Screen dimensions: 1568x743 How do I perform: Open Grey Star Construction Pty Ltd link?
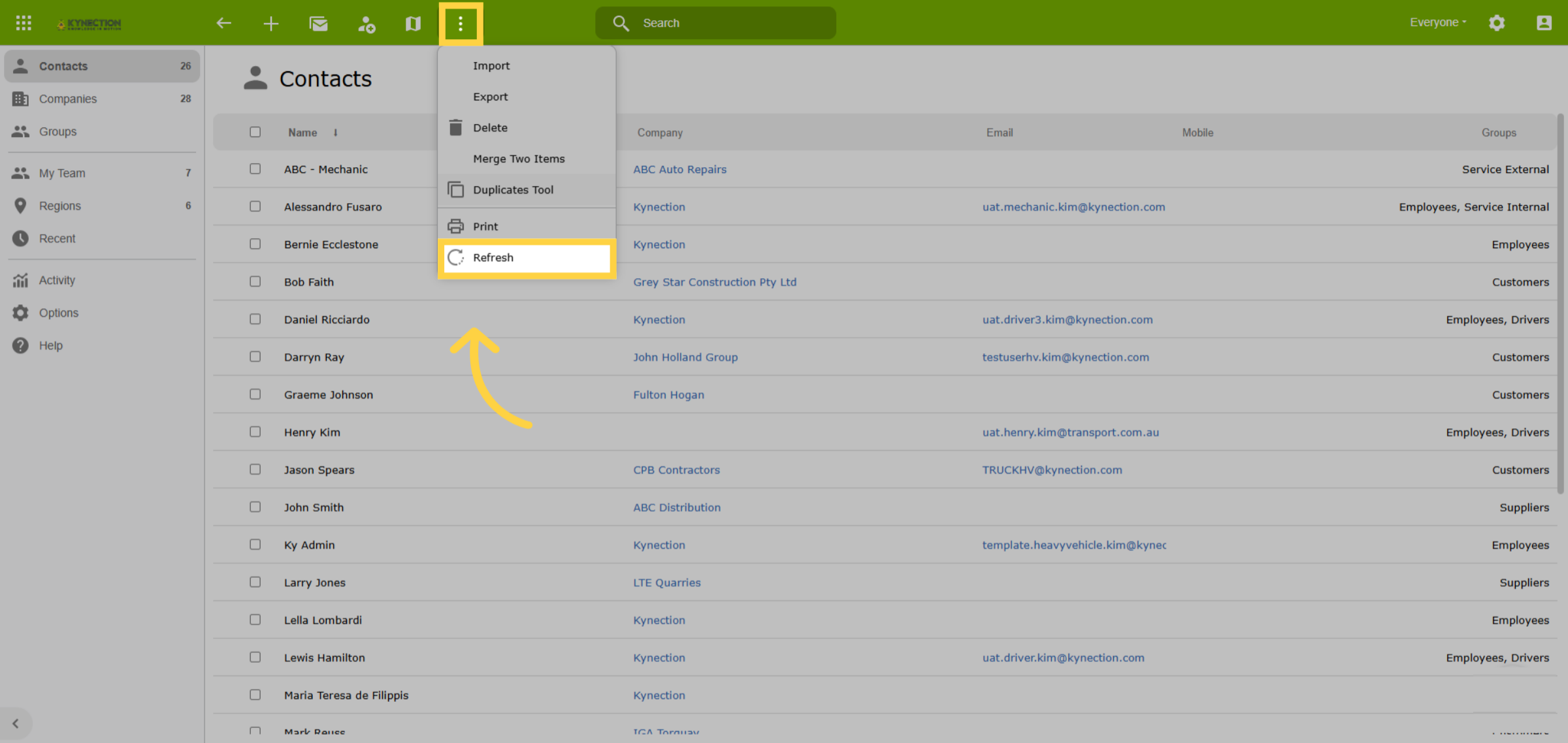click(715, 282)
